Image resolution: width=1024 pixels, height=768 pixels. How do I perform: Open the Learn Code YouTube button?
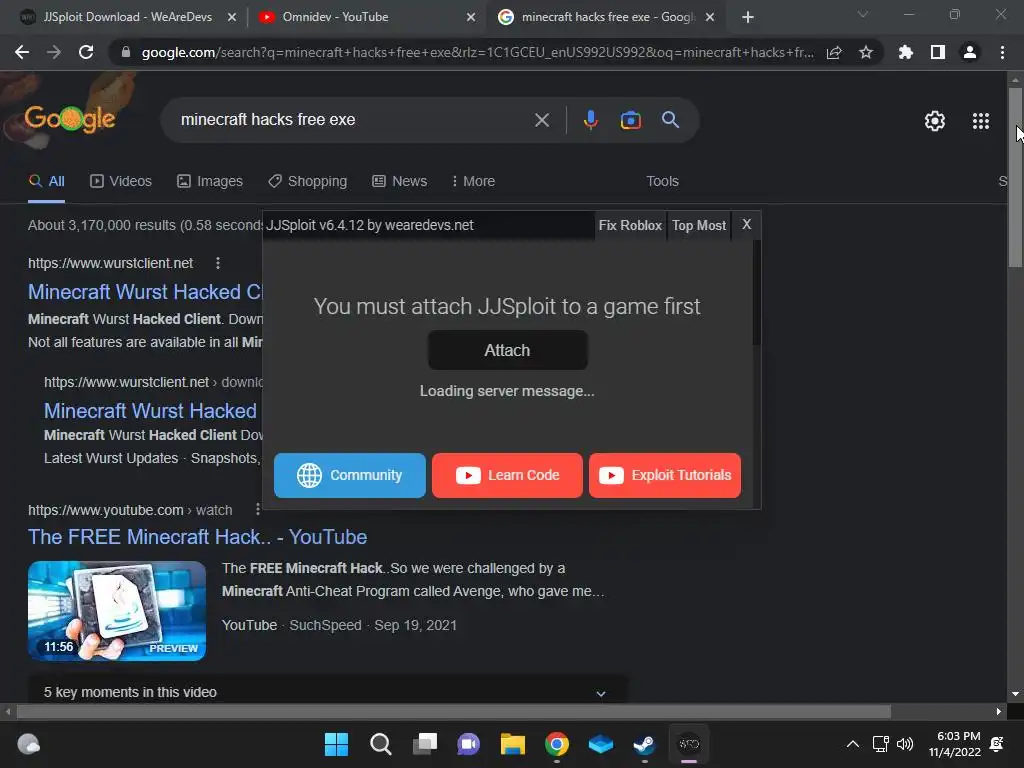[507, 475]
